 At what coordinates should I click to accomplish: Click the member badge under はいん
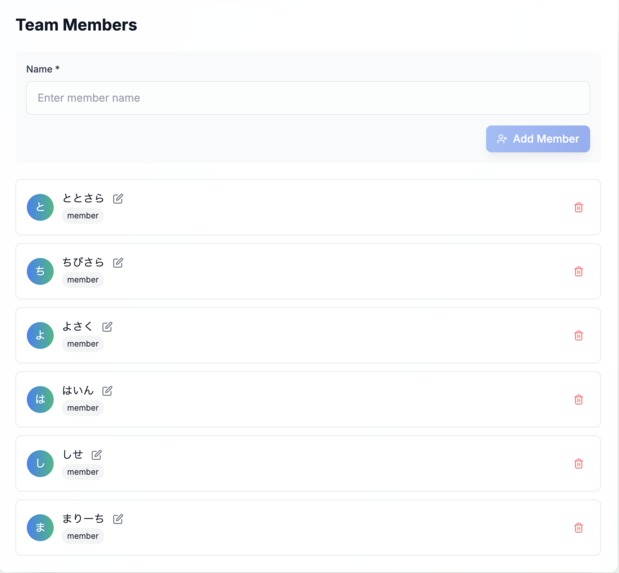(83, 408)
